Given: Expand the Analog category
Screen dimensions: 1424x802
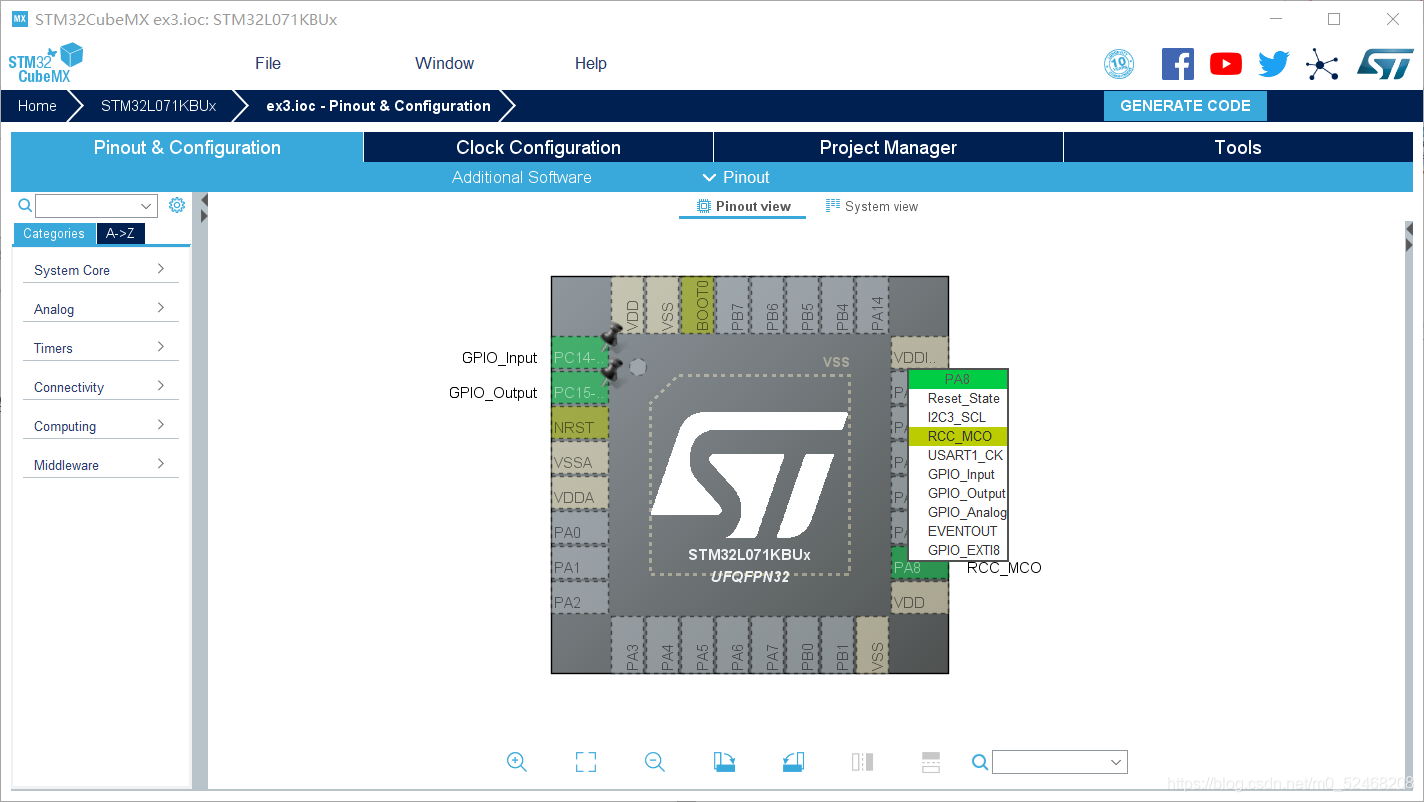Looking at the screenshot, I should [x=100, y=309].
